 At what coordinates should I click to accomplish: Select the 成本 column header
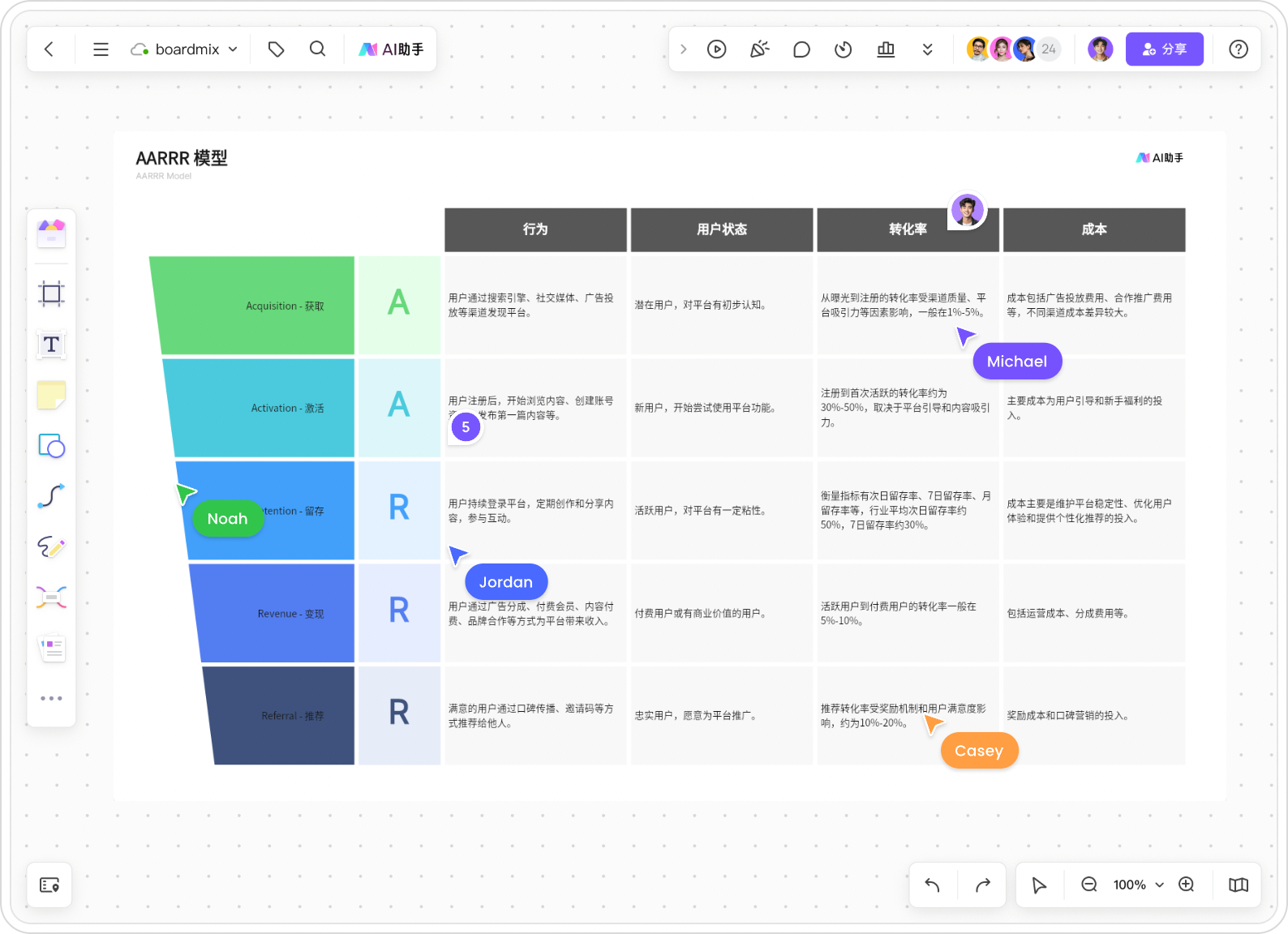click(1094, 229)
